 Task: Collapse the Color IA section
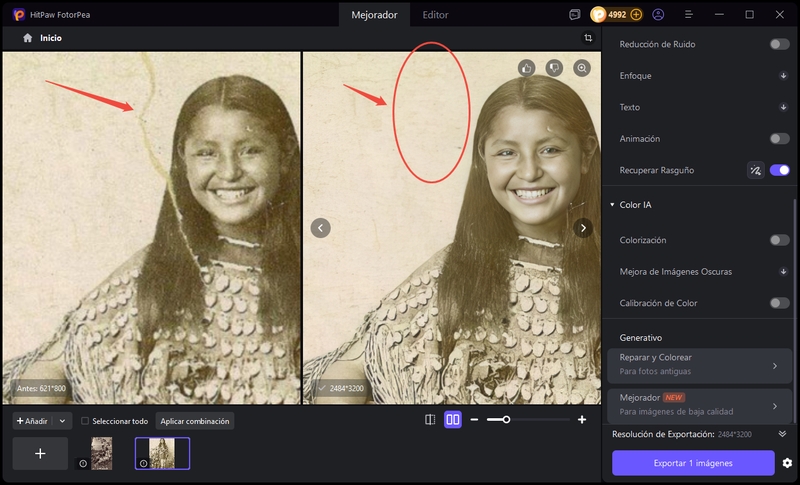point(612,205)
